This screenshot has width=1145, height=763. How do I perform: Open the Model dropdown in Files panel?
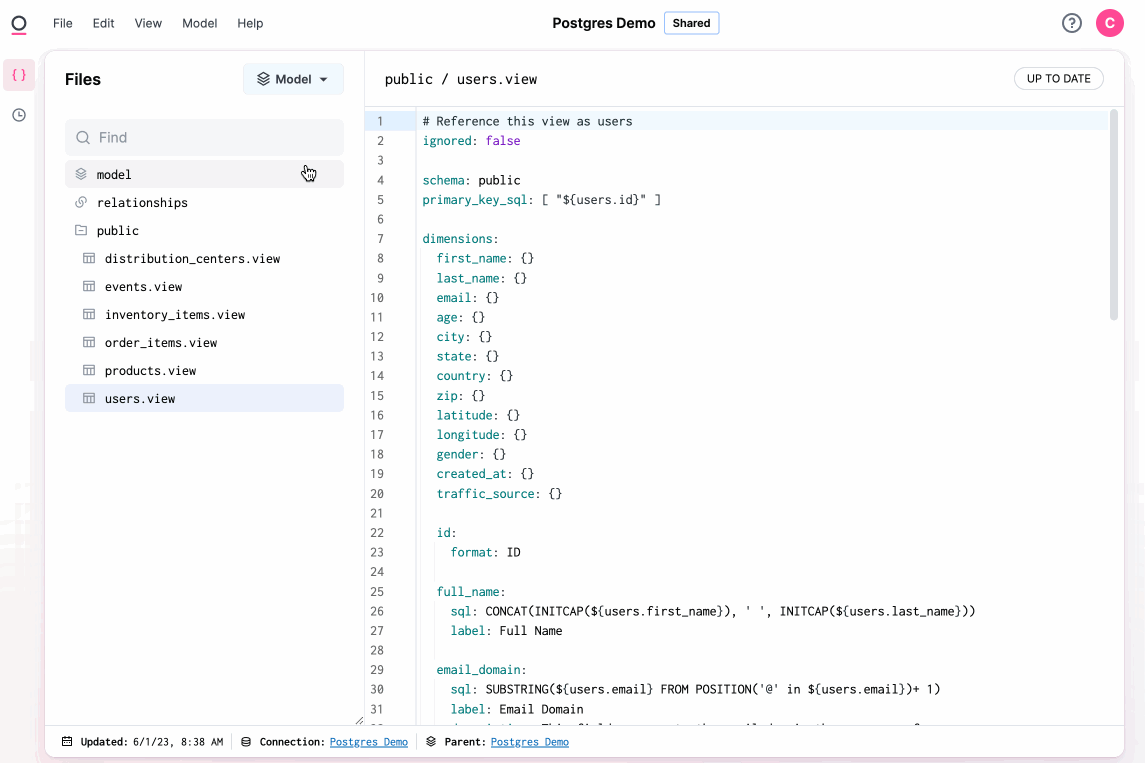point(293,79)
